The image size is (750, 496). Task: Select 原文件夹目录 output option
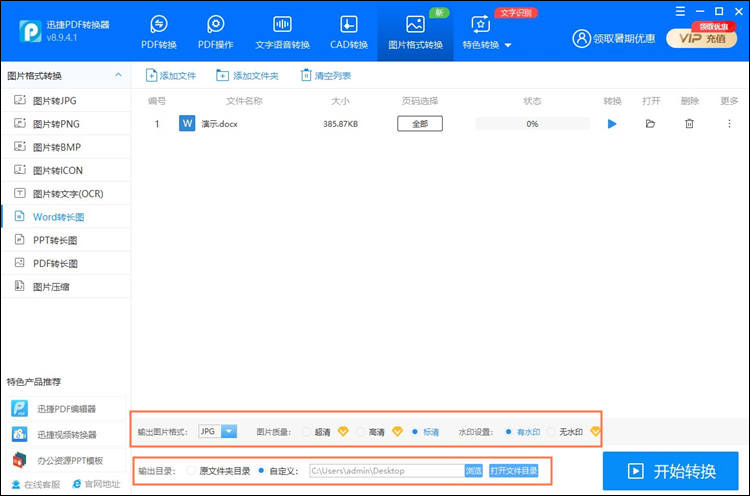tap(219, 471)
